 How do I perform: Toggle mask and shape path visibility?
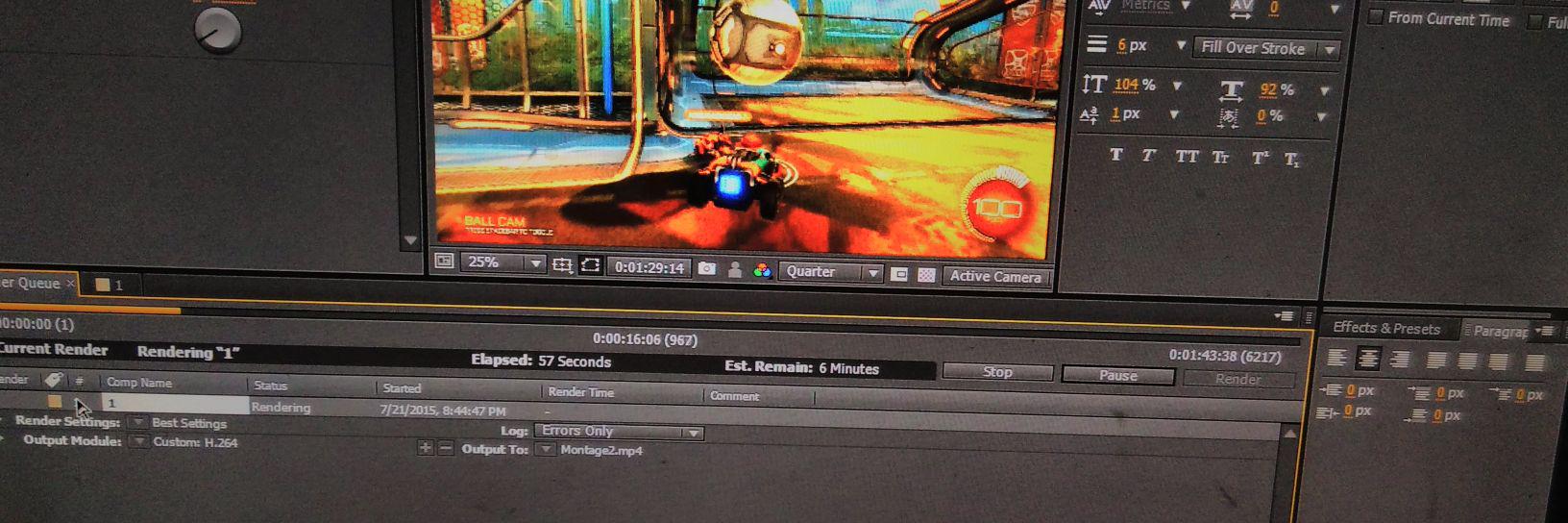pos(590,265)
